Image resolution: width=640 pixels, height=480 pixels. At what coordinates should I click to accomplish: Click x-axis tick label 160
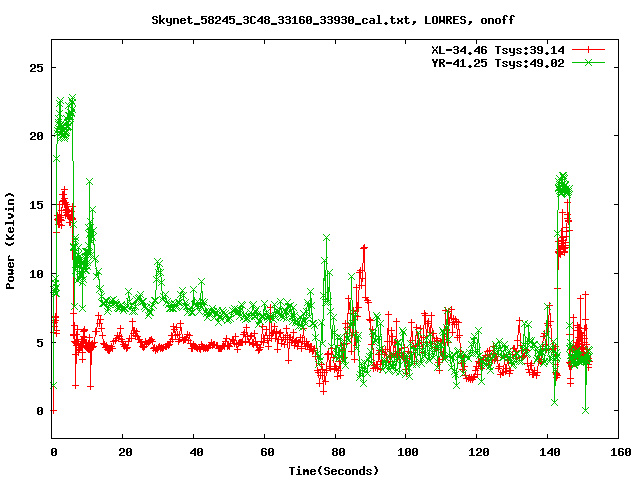click(x=621, y=452)
